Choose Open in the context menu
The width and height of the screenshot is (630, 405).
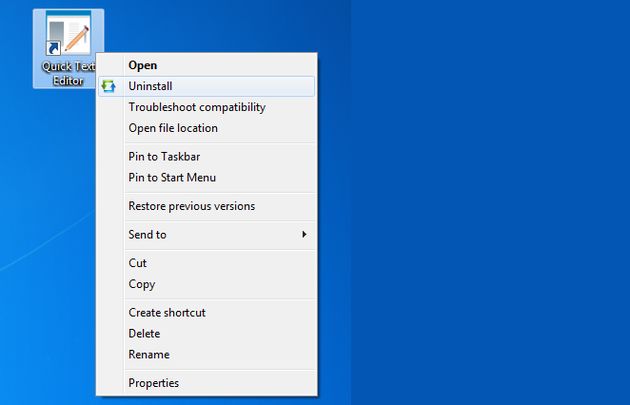click(x=206, y=65)
